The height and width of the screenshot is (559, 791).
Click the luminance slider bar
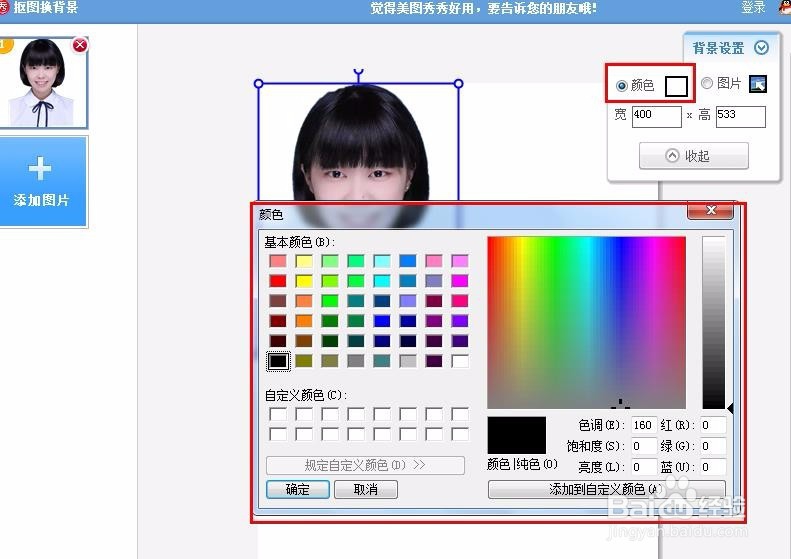pos(713,322)
